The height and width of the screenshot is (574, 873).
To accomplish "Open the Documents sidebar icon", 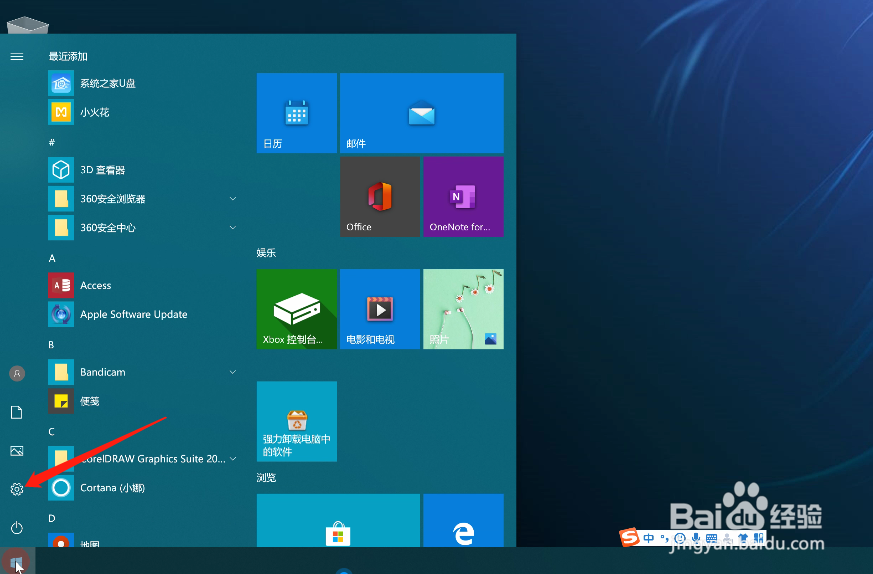I will [17, 412].
